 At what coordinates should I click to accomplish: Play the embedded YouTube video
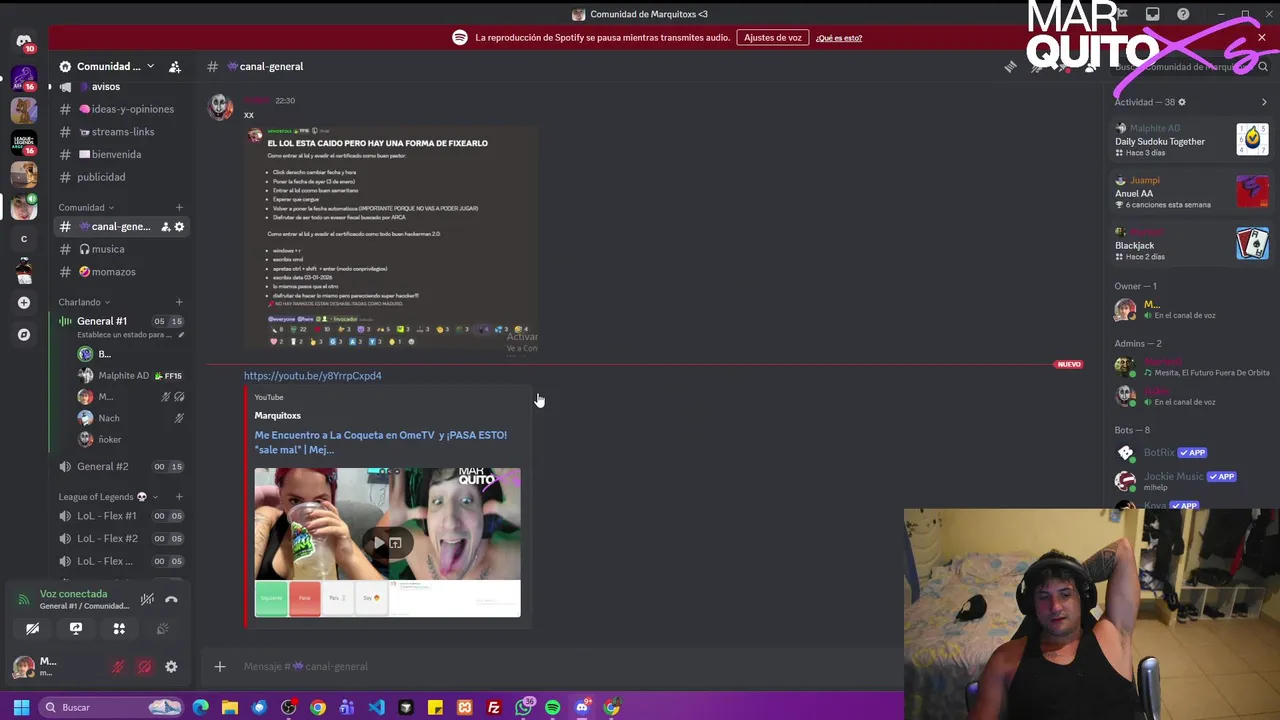[379, 543]
